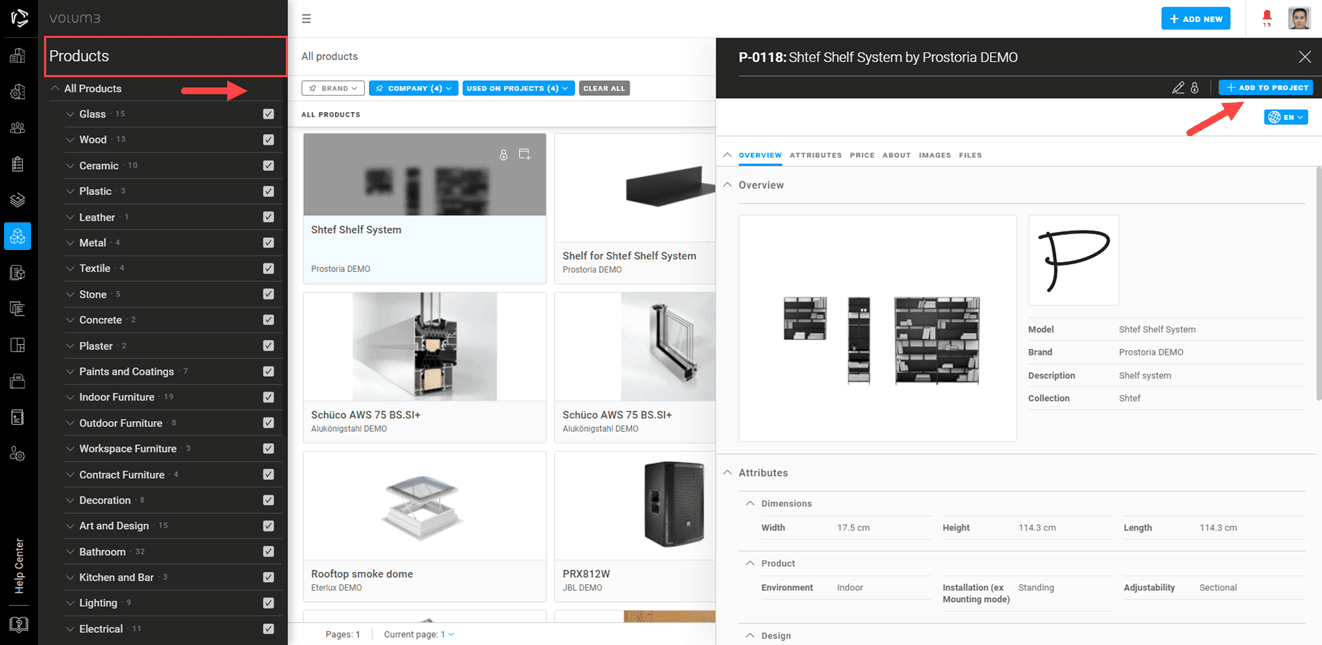Open the Brand filter dropdown
This screenshot has width=1322, height=645.
pyautogui.click(x=333, y=88)
